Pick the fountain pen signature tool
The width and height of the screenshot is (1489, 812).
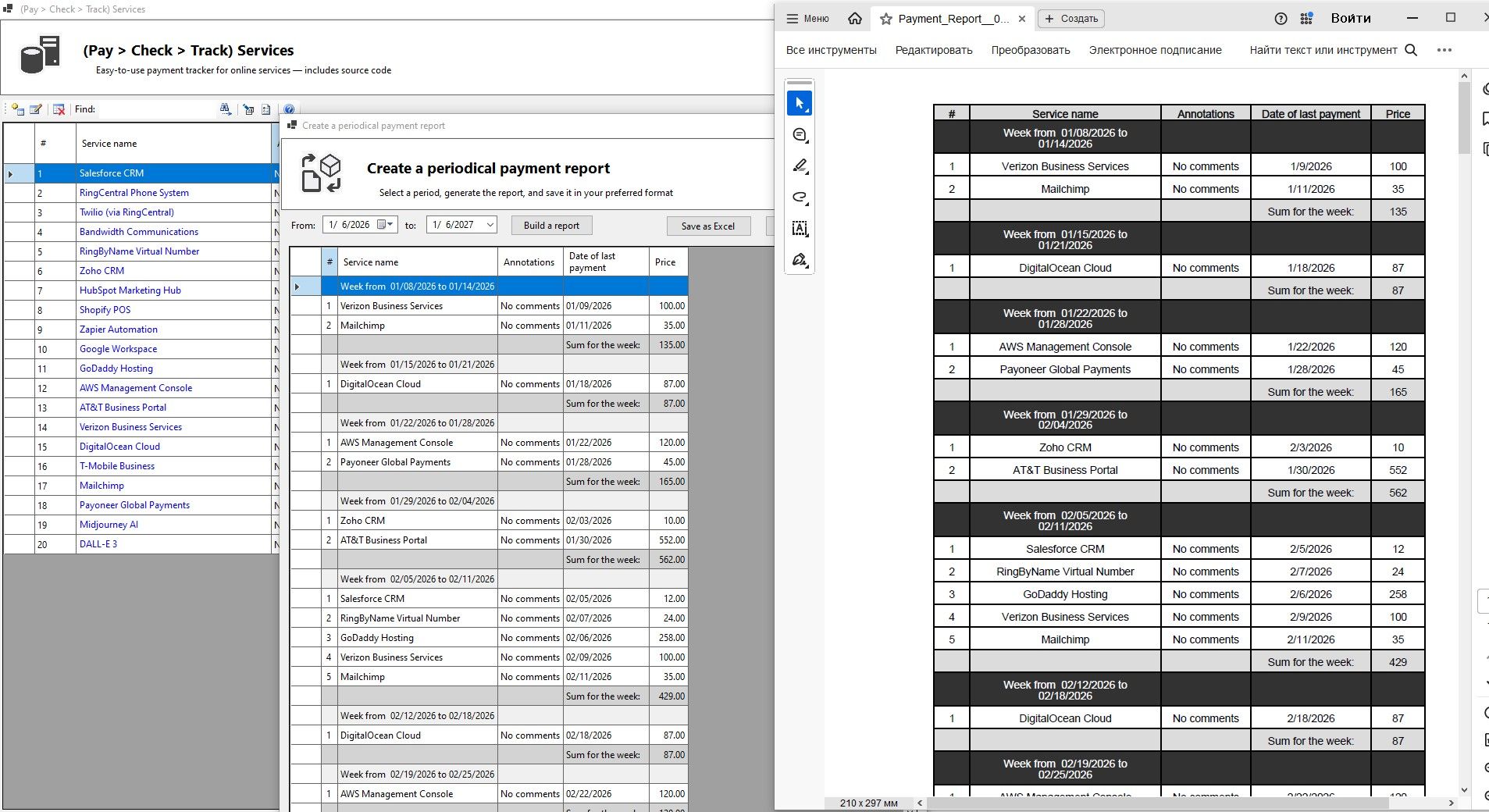pos(800,260)
